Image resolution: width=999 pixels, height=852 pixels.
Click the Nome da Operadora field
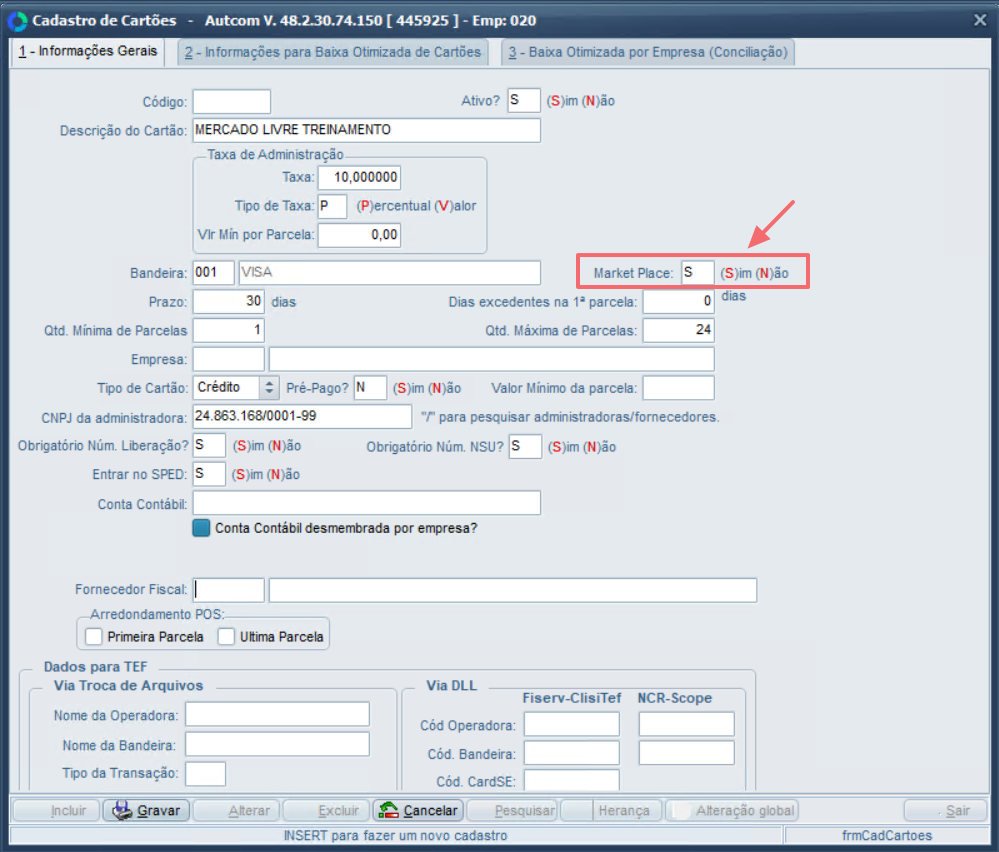pos(277,714)
